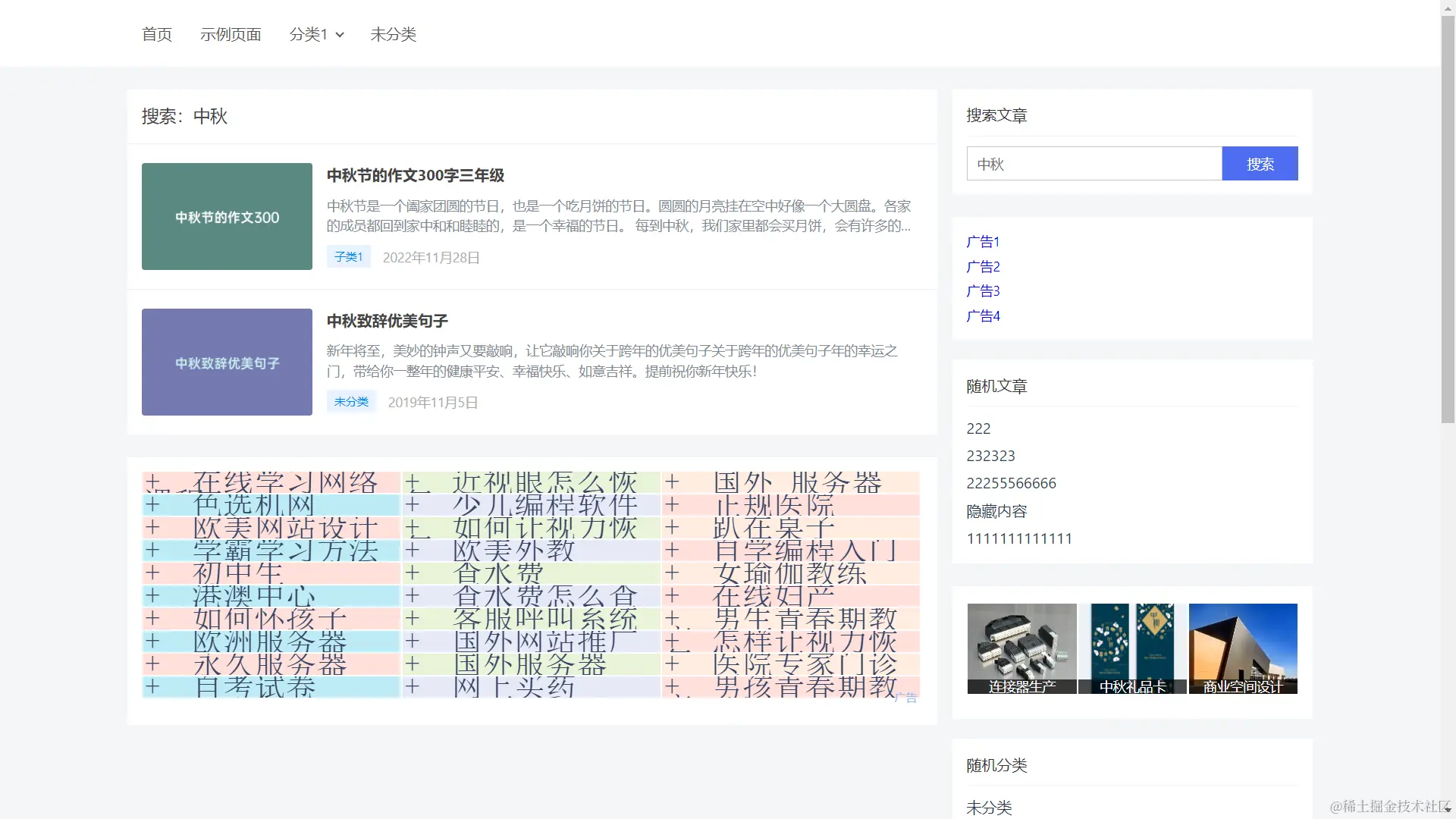Open the 广告1 link
This screenshot has height=819, width=1456.
coord(983,242)
